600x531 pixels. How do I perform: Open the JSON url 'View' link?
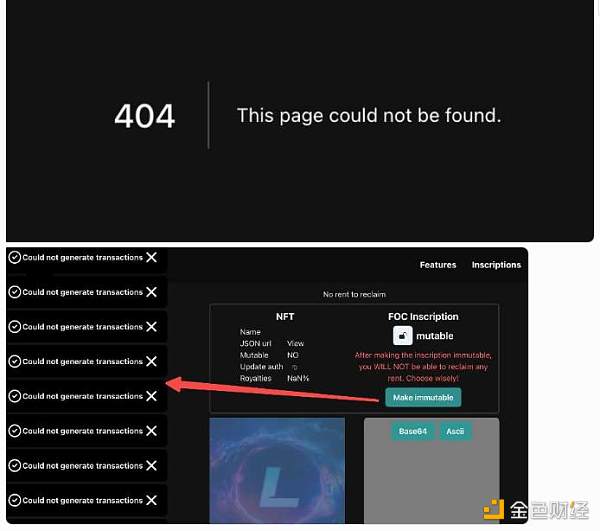pos(295,344)
